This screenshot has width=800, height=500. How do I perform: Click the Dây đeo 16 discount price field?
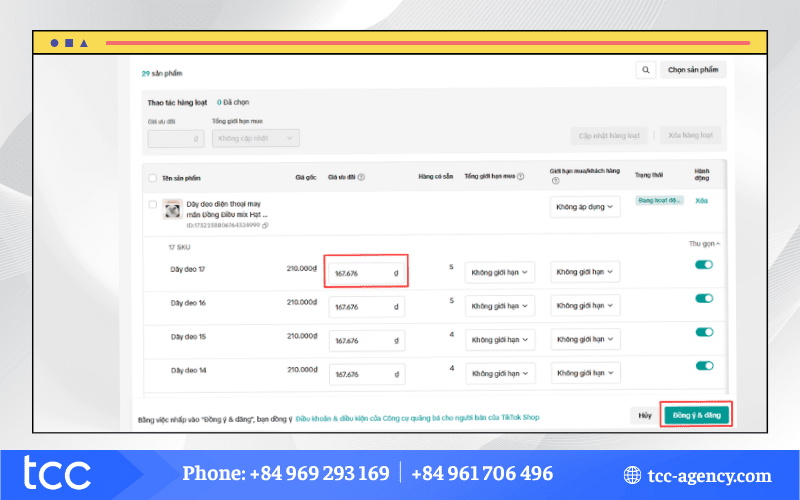pos(366,307)
